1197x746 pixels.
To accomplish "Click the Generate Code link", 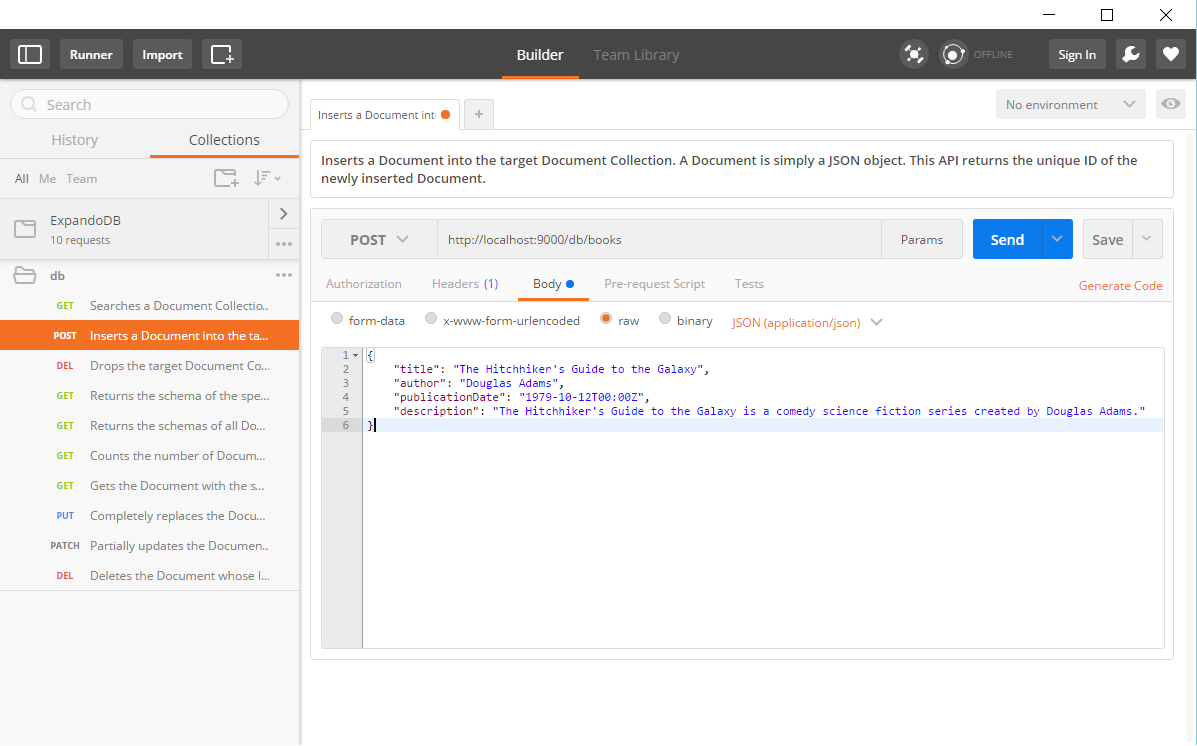I will point(1120,286).
